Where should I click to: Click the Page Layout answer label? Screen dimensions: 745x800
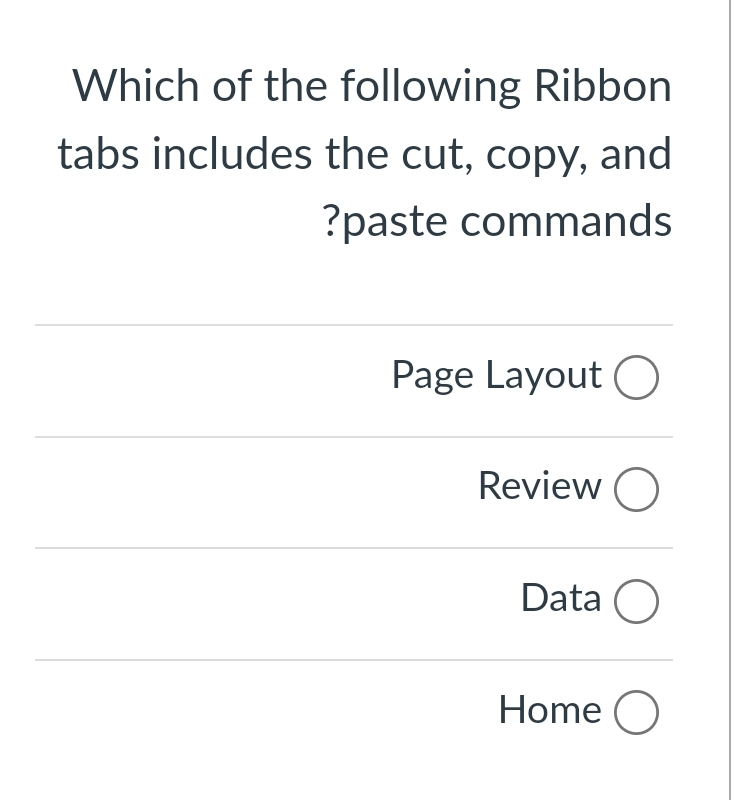click(496, 376)
